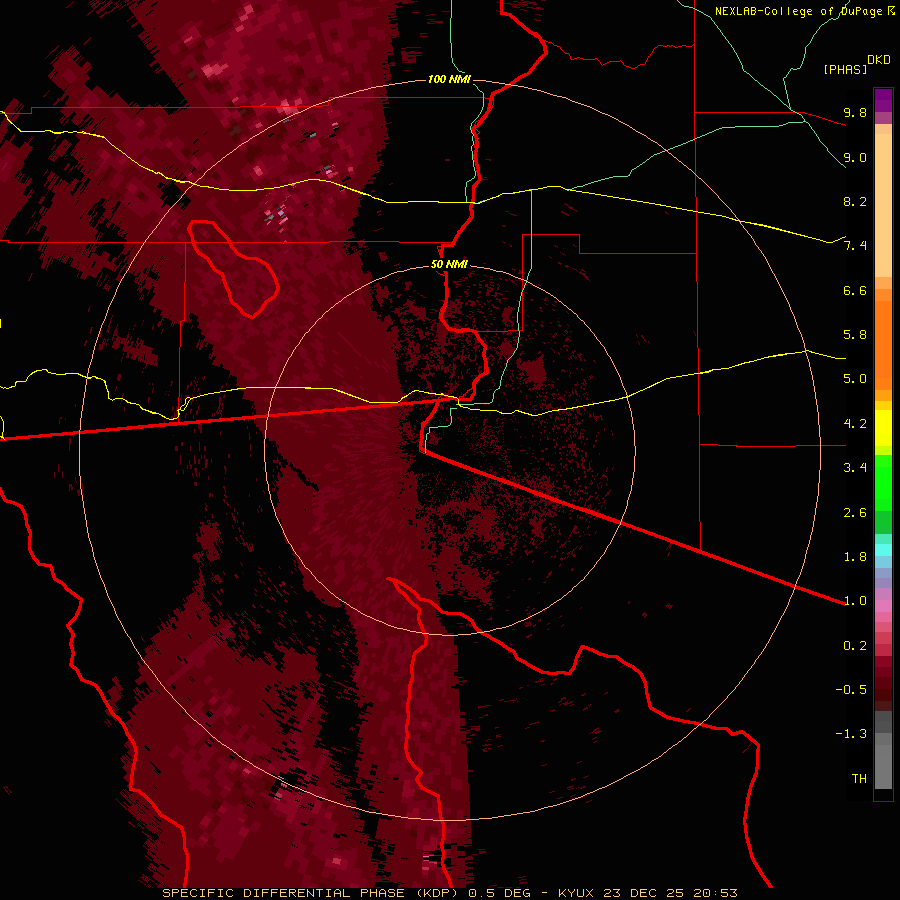The width and height of the screenshot is (900, 900).
Task: Click the 8.2 value on the scale
Action: tap(855, 201)
